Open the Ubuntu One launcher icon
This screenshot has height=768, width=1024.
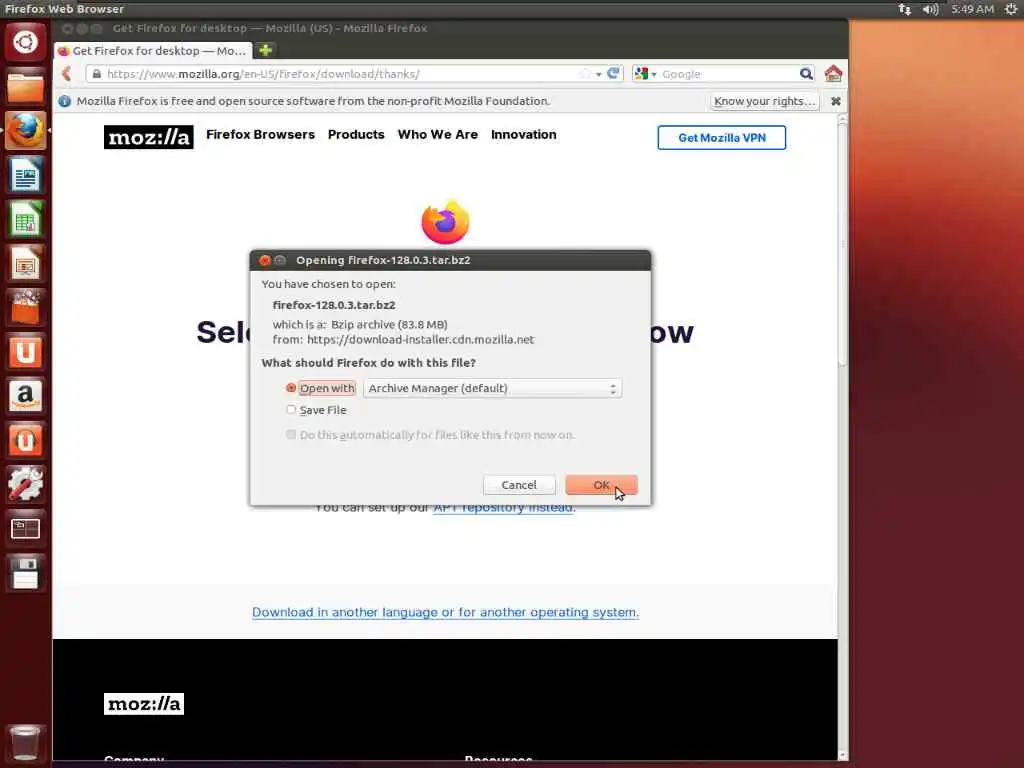click(x=25, y=352)
